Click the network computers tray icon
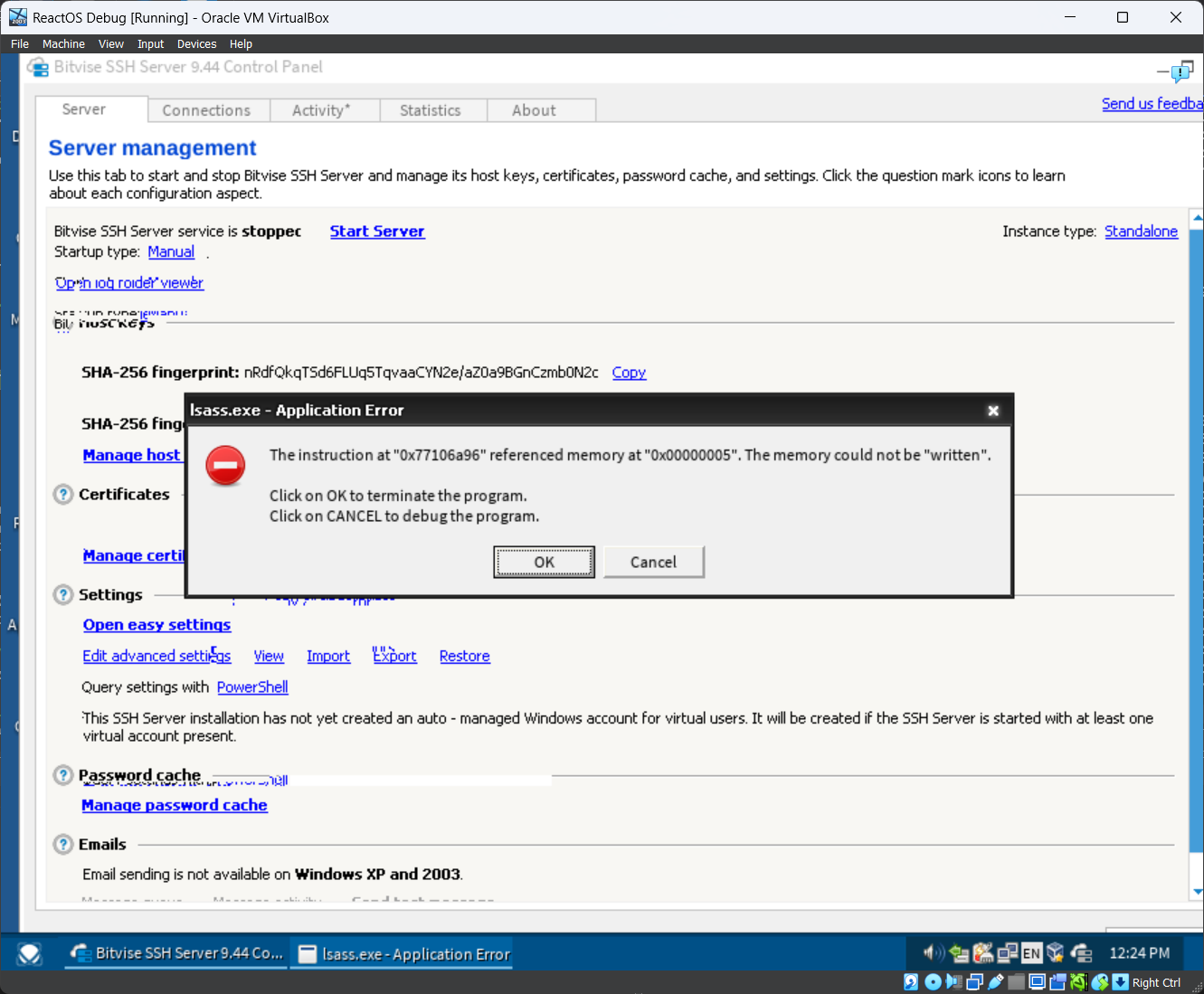 (1007, 952)
